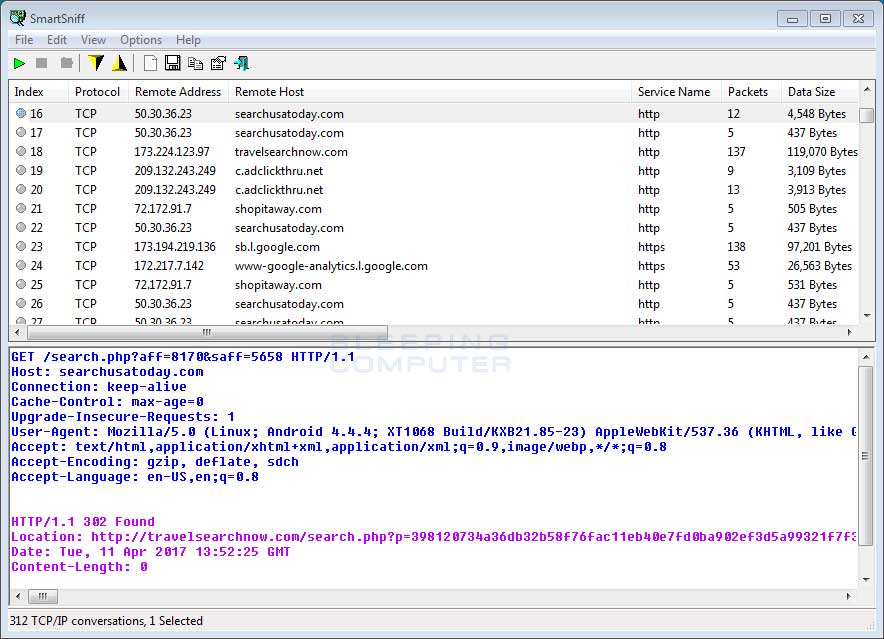Open the Help menu
The image size is (884, 639).
(x=188, y=40)
